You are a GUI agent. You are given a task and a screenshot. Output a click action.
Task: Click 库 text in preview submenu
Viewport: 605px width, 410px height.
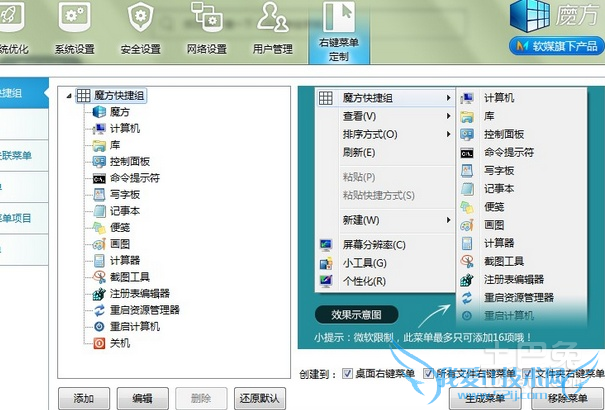coord(489,116)
